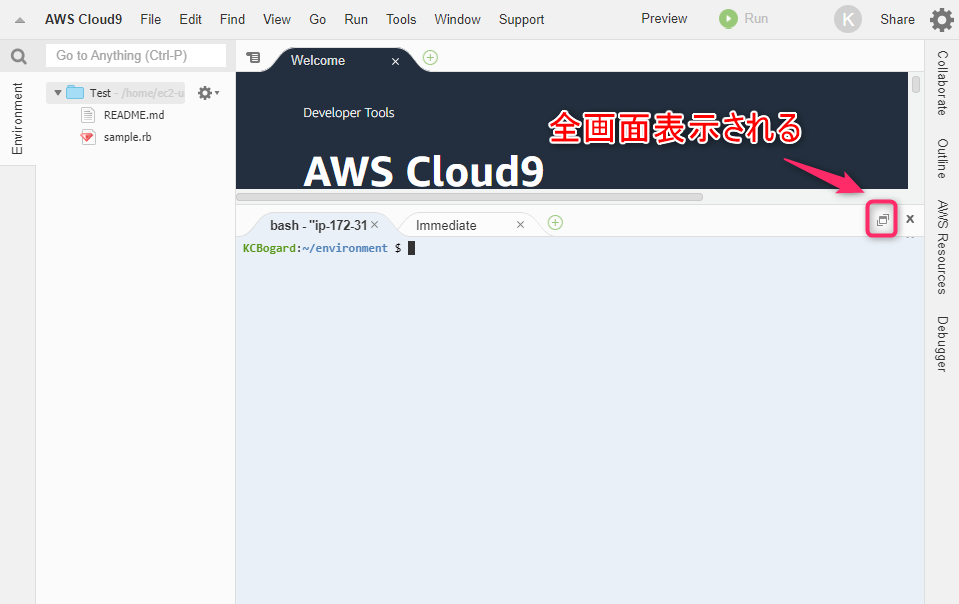The width and height of the screenshot is (959, 604).
Task: Open the Support menu
Action: pyautogui.click(x=521, y=20)
